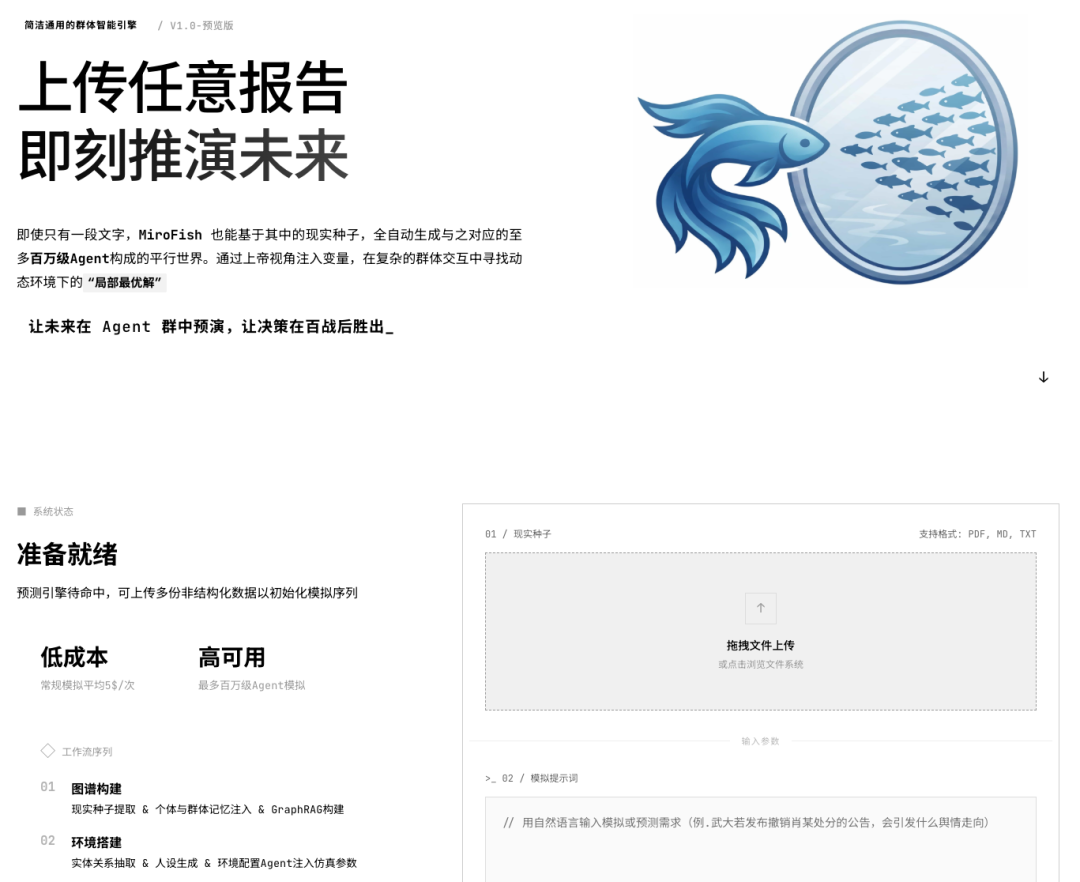Click the V1.0-预览版 version label

click(199, 25)
